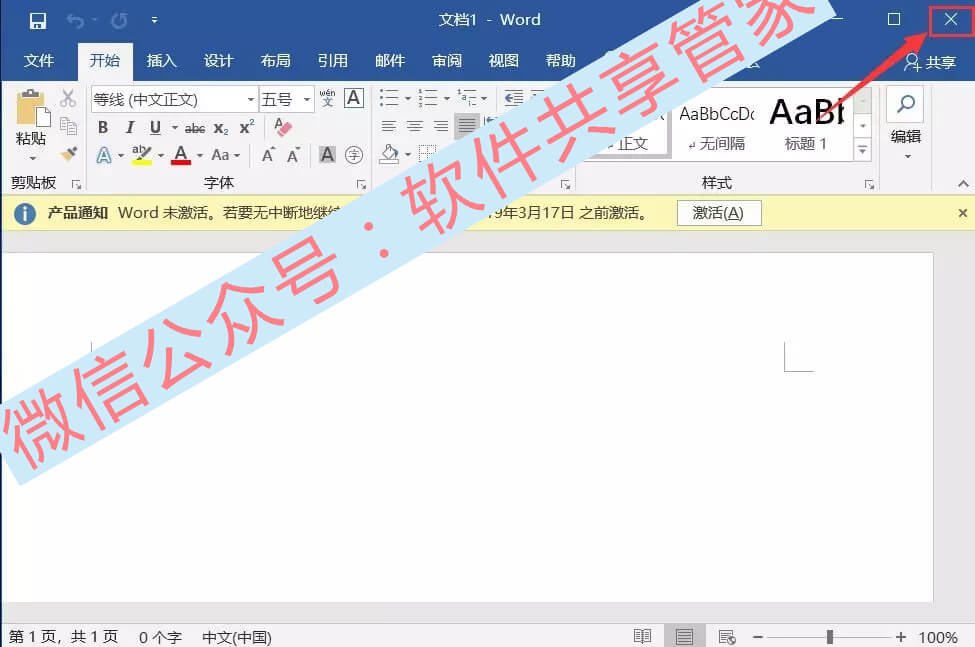Switch to the 布局 tab
The height and width of the screenshot is (647, 975).
275,61
